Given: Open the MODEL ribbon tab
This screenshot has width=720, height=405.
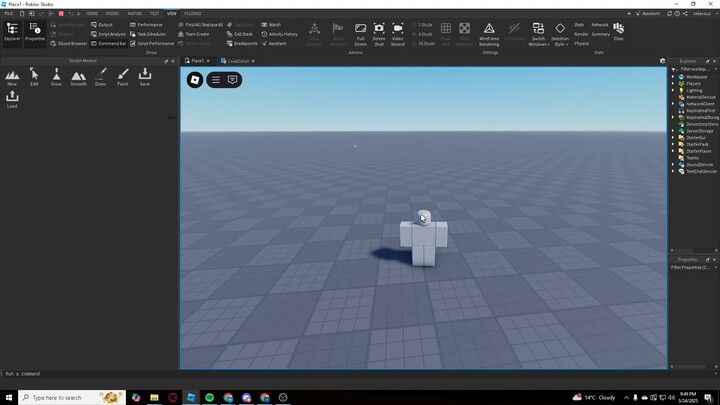Looking at the screenshot, I should (112, 14).
